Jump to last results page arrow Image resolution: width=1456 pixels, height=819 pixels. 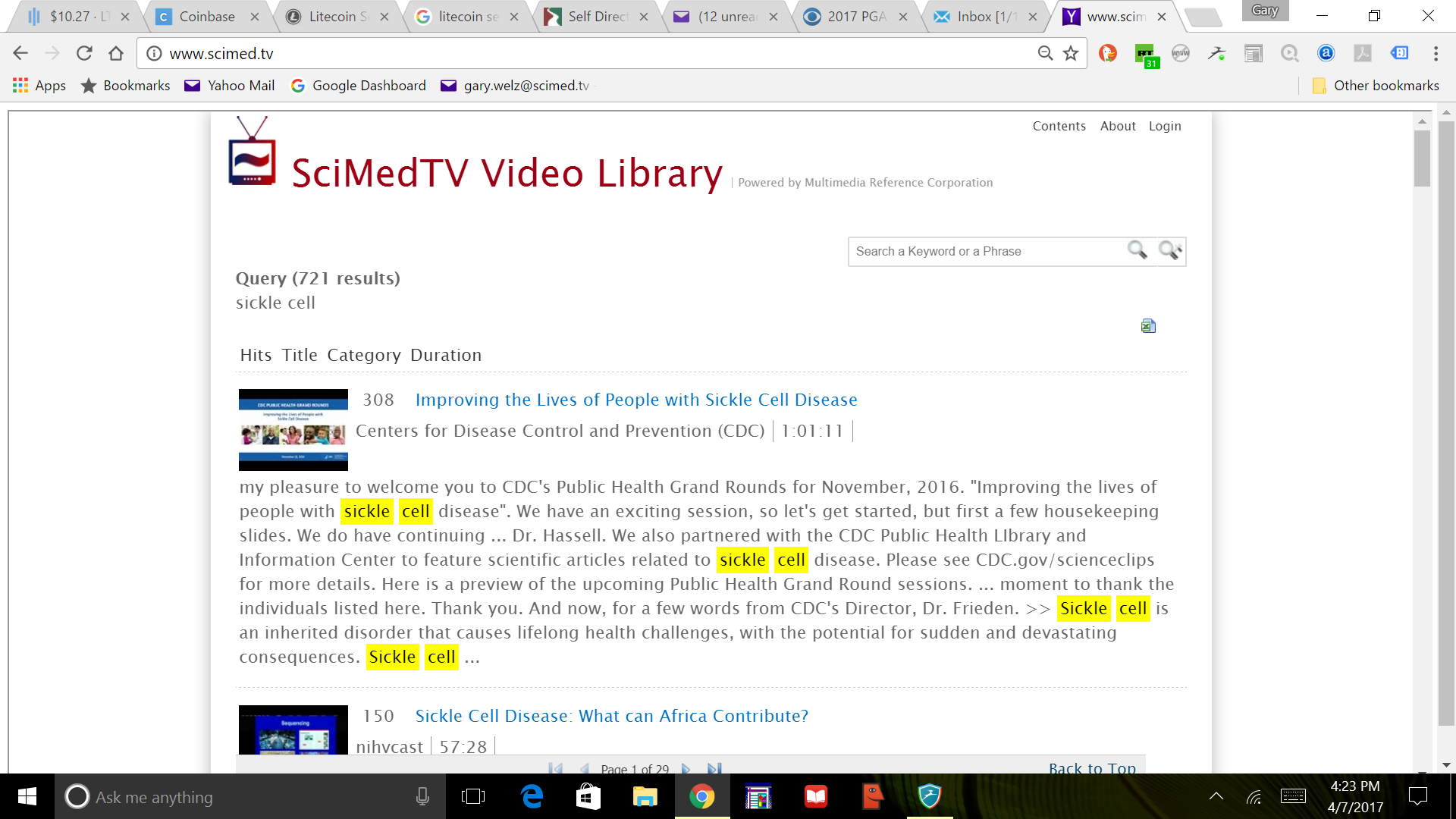point(714,768)
